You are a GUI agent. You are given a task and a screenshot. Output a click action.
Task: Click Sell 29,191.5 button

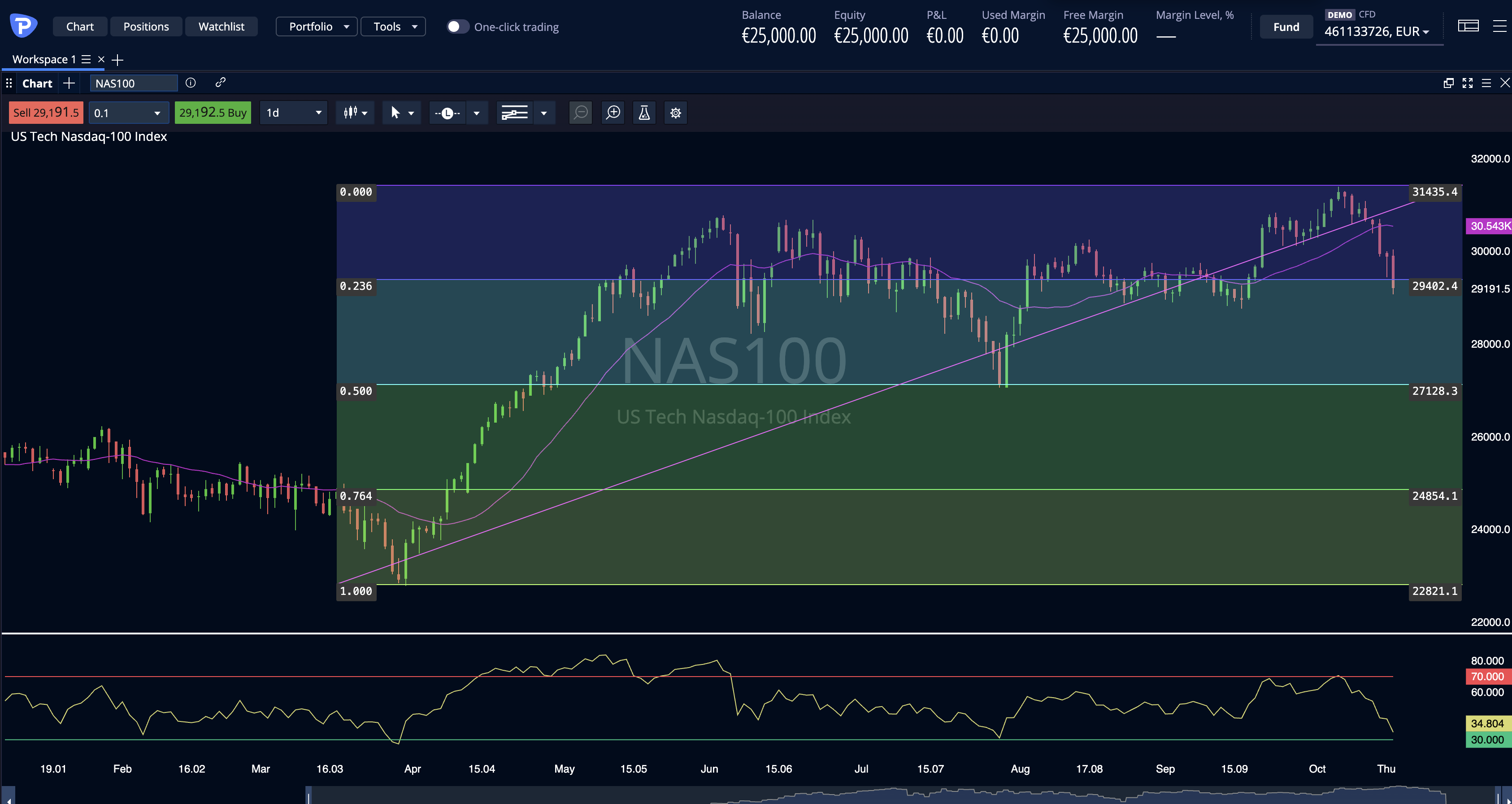point(46,113)
